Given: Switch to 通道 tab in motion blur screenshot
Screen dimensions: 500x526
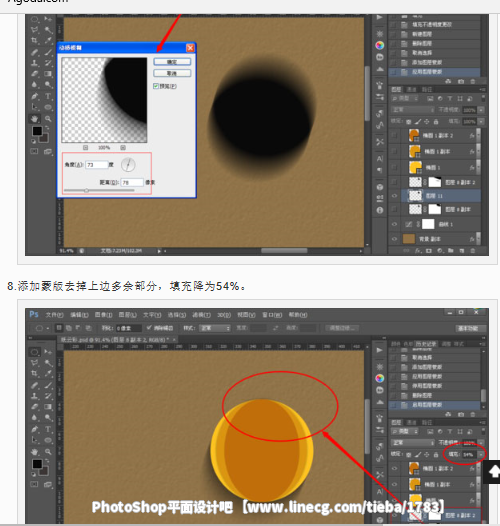Looking at the screenshot, I should (x=411, y=89).
